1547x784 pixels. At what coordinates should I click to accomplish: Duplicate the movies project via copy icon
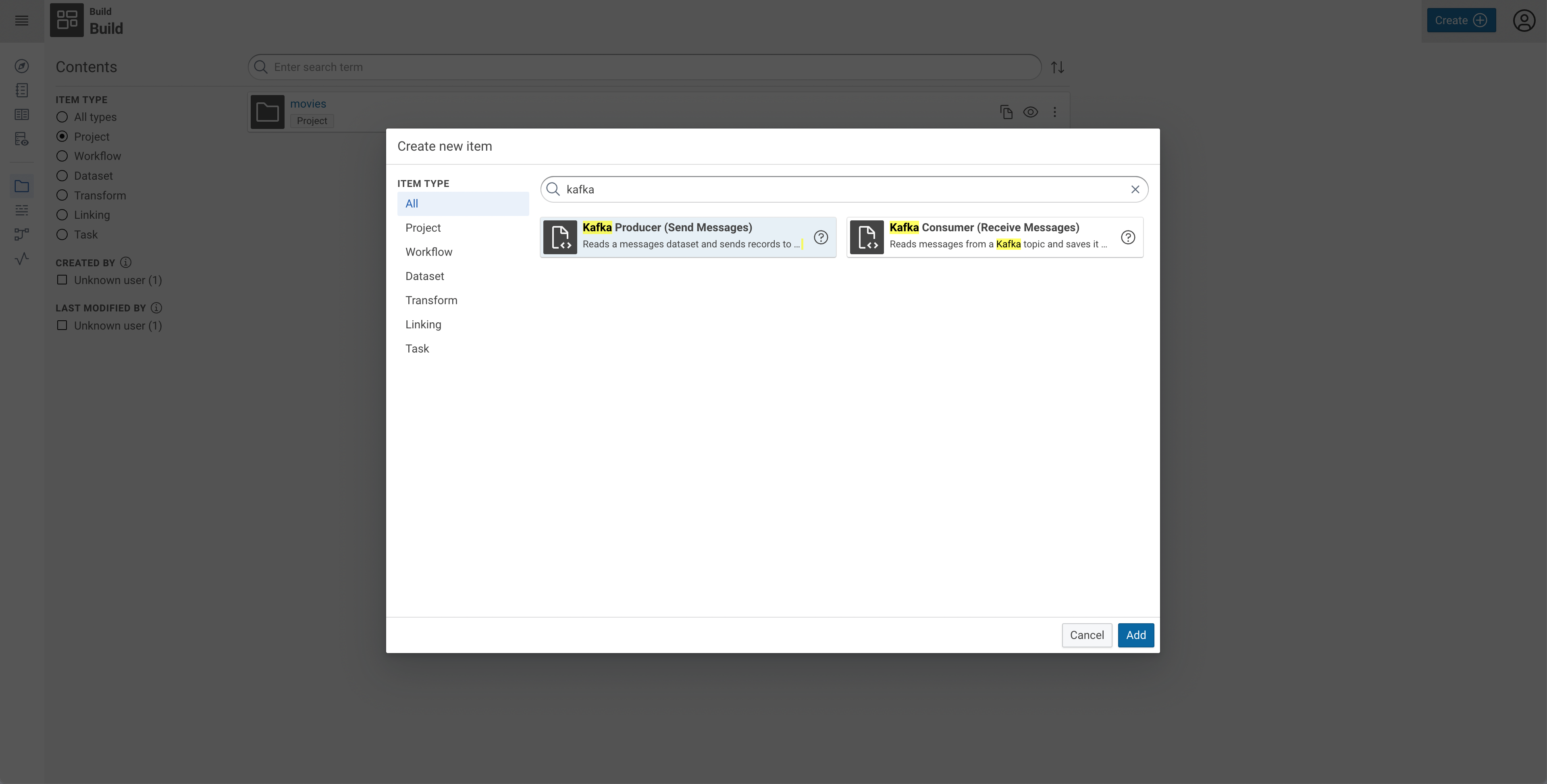[1006, 112]
